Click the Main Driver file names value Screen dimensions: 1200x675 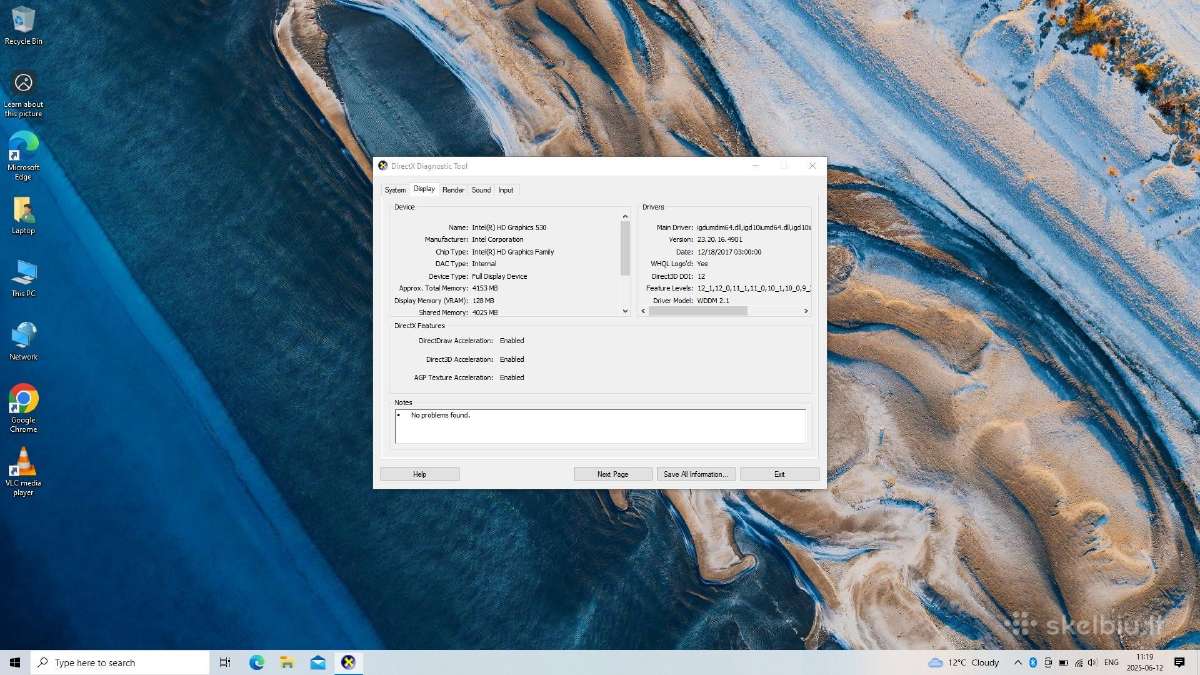click(753, 228)
